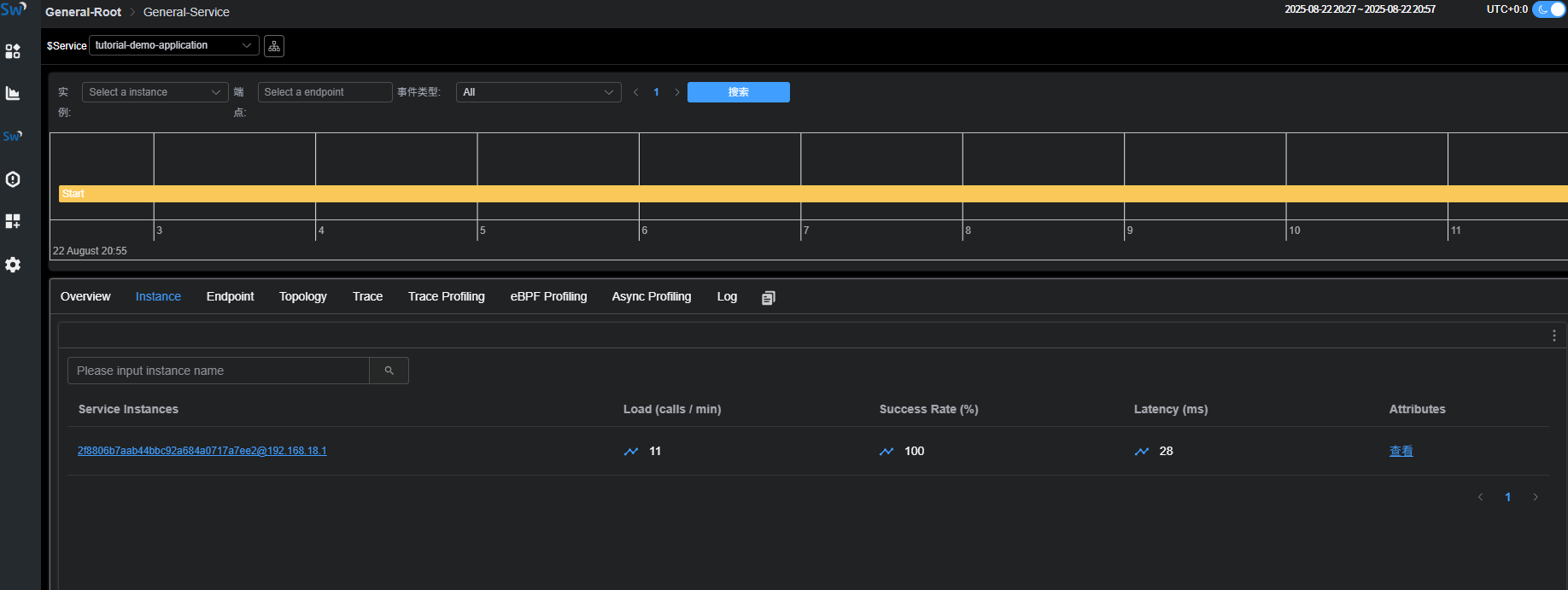
Task: Click the Latency trend chart icon
Action: click(x=1142, y=451)
